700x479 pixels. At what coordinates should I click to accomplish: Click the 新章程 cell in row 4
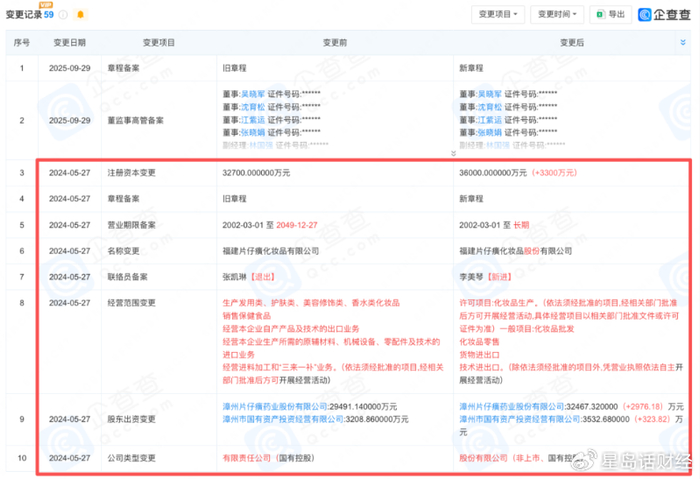click(x=471, y=199)
